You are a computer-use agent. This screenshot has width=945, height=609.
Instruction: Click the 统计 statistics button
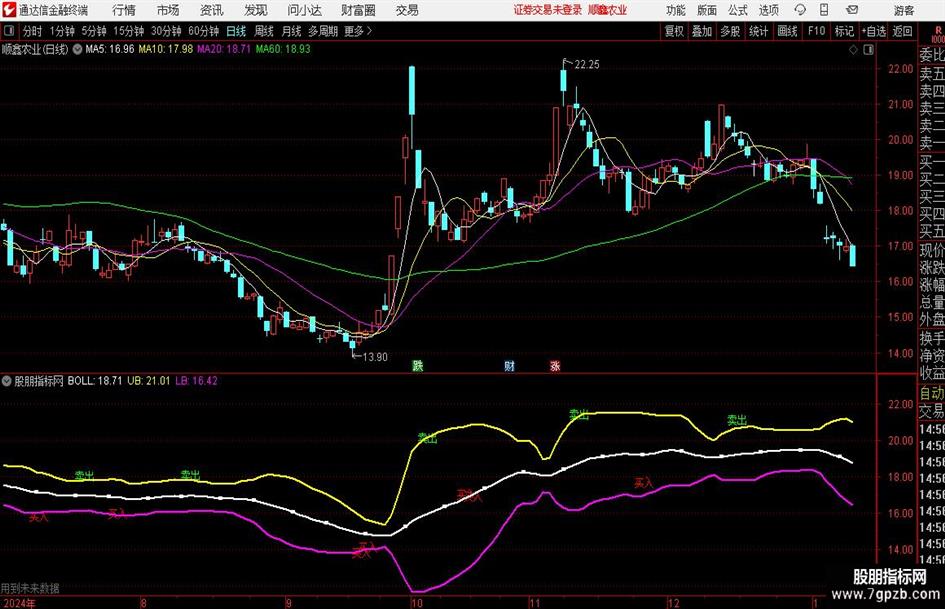758,31
